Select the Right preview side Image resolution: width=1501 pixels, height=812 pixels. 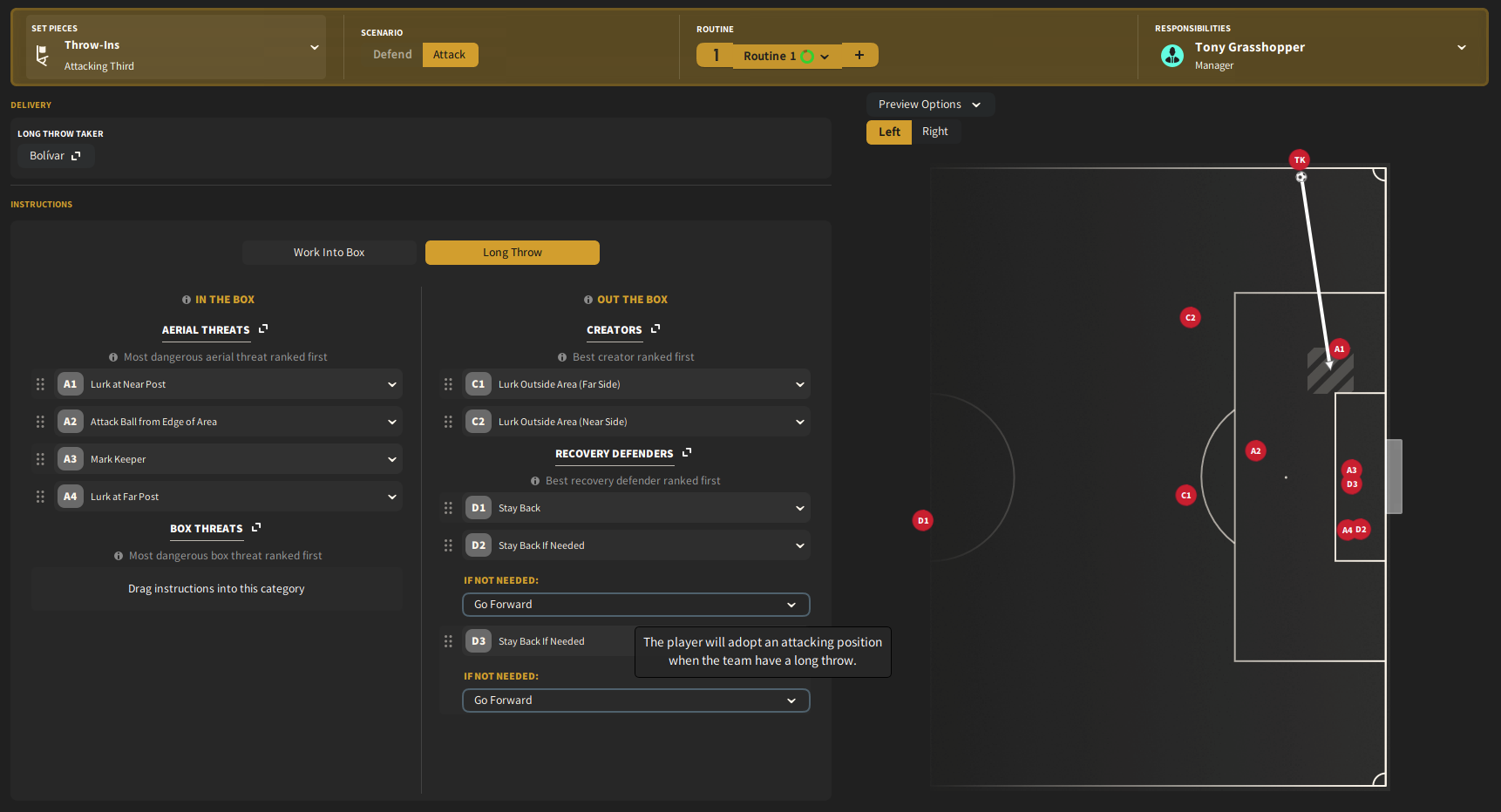coord(935,132)
